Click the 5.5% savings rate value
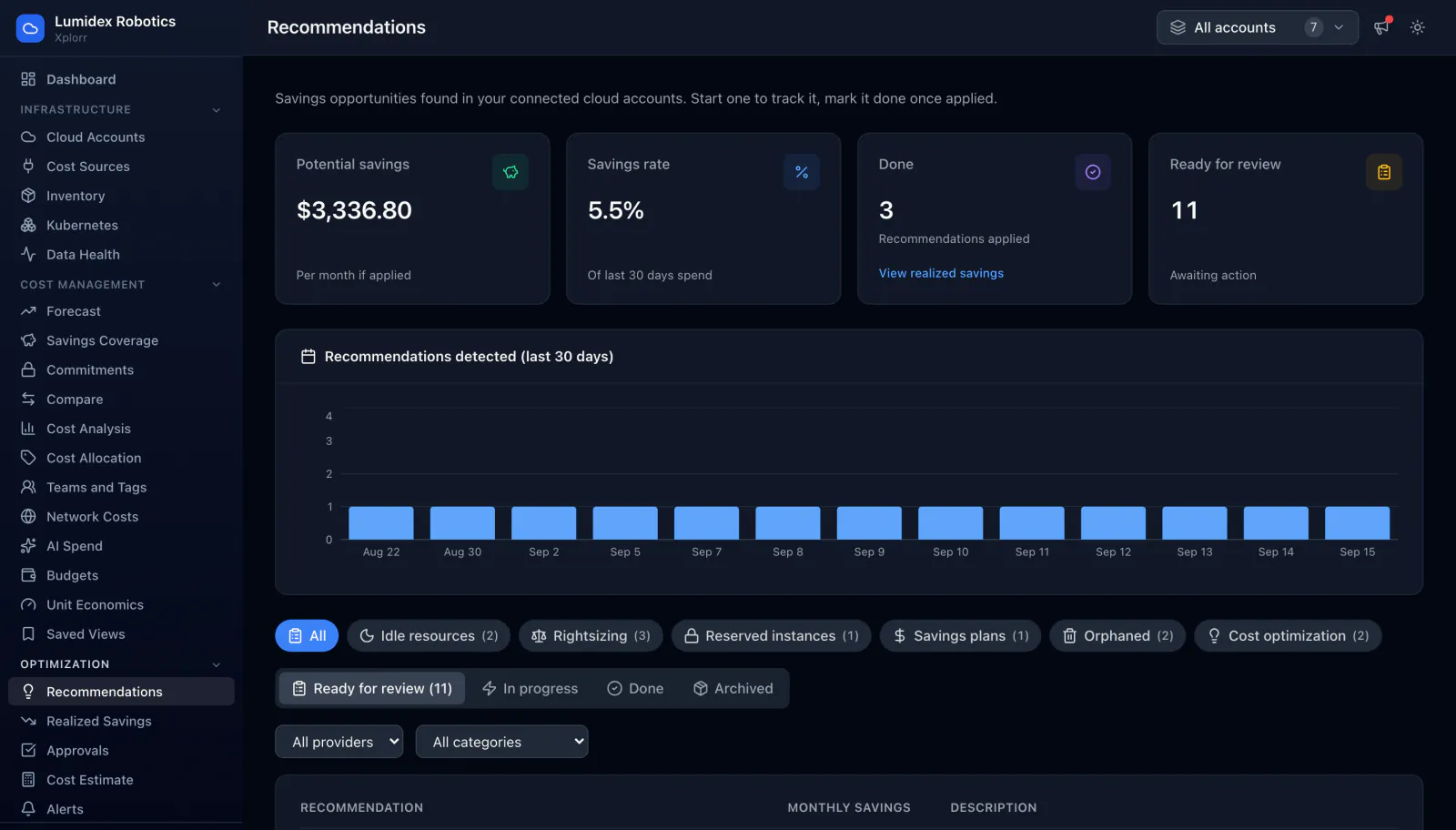 pos(616,210)
